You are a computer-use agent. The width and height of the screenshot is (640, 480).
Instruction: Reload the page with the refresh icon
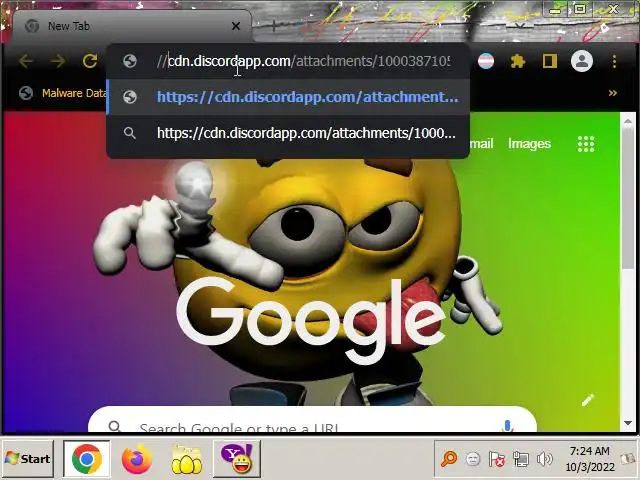coord(90,61)
